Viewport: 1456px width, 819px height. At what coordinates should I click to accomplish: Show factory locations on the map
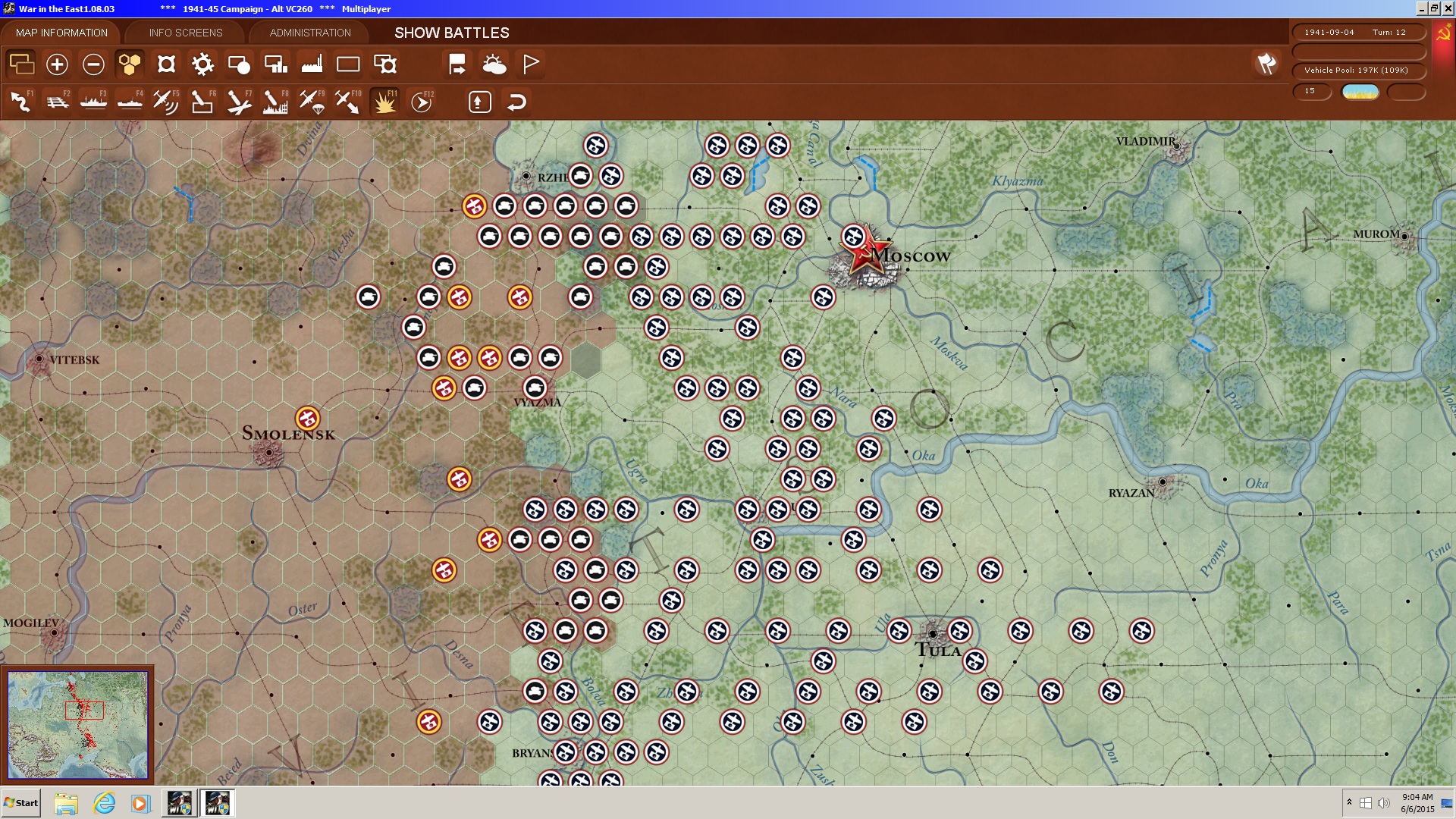(x=312, y=64)
